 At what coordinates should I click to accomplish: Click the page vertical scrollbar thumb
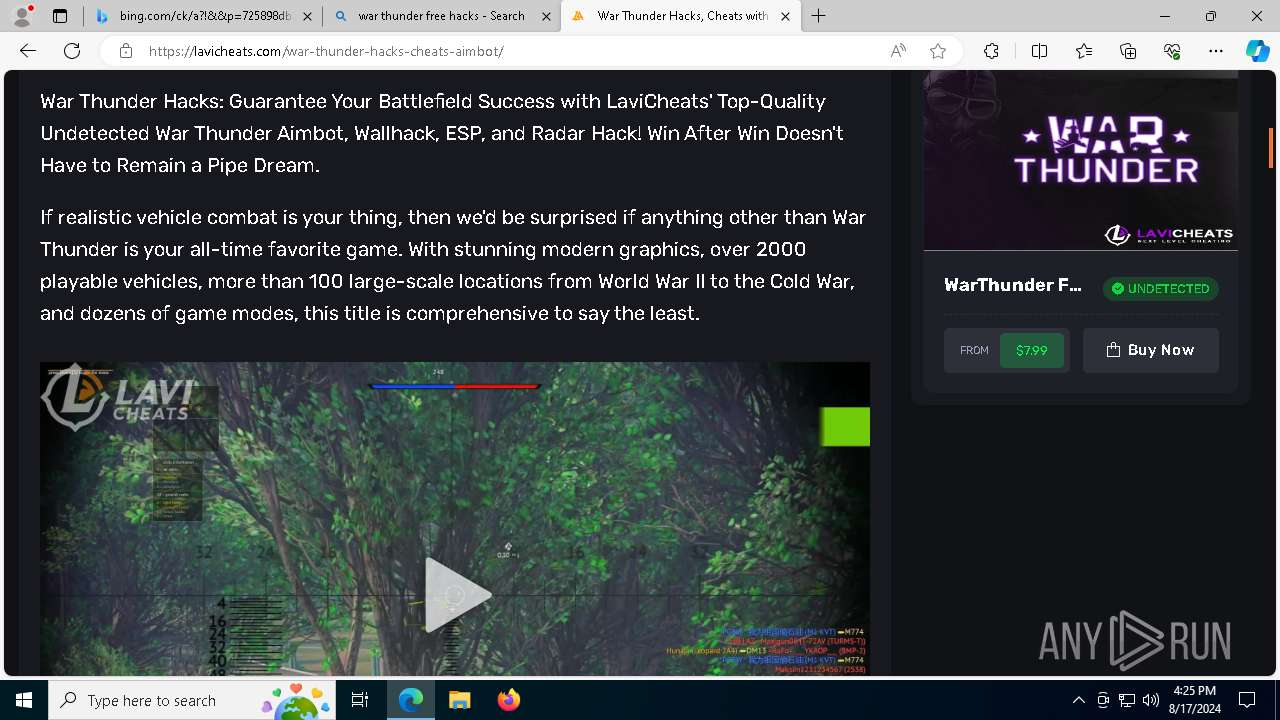[1271, 147]
